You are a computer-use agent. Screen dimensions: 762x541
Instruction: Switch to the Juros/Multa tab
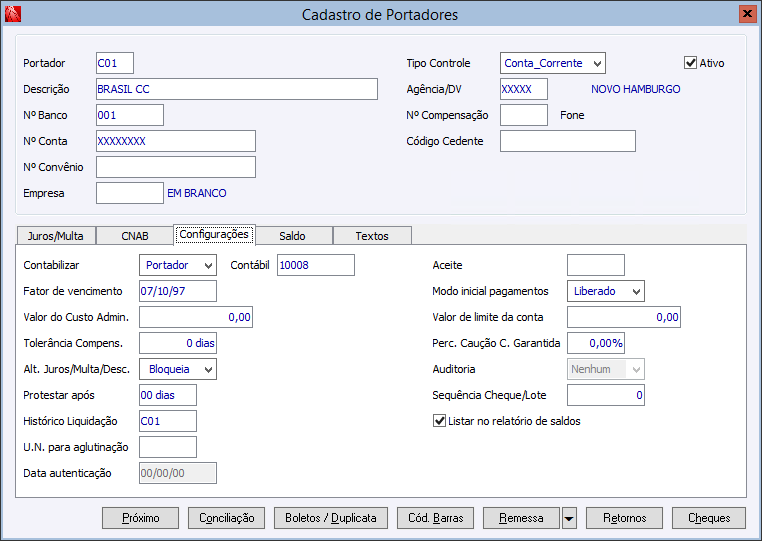[56, 236]
